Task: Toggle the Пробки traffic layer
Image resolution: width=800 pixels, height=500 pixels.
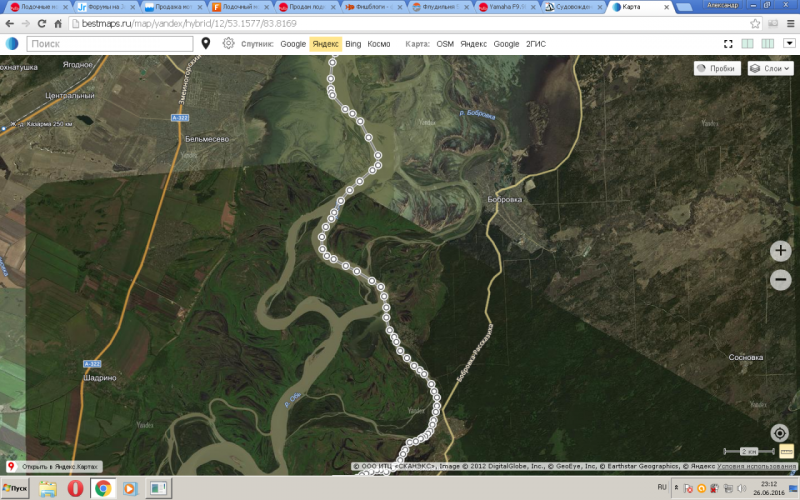Action: (716, 68)
